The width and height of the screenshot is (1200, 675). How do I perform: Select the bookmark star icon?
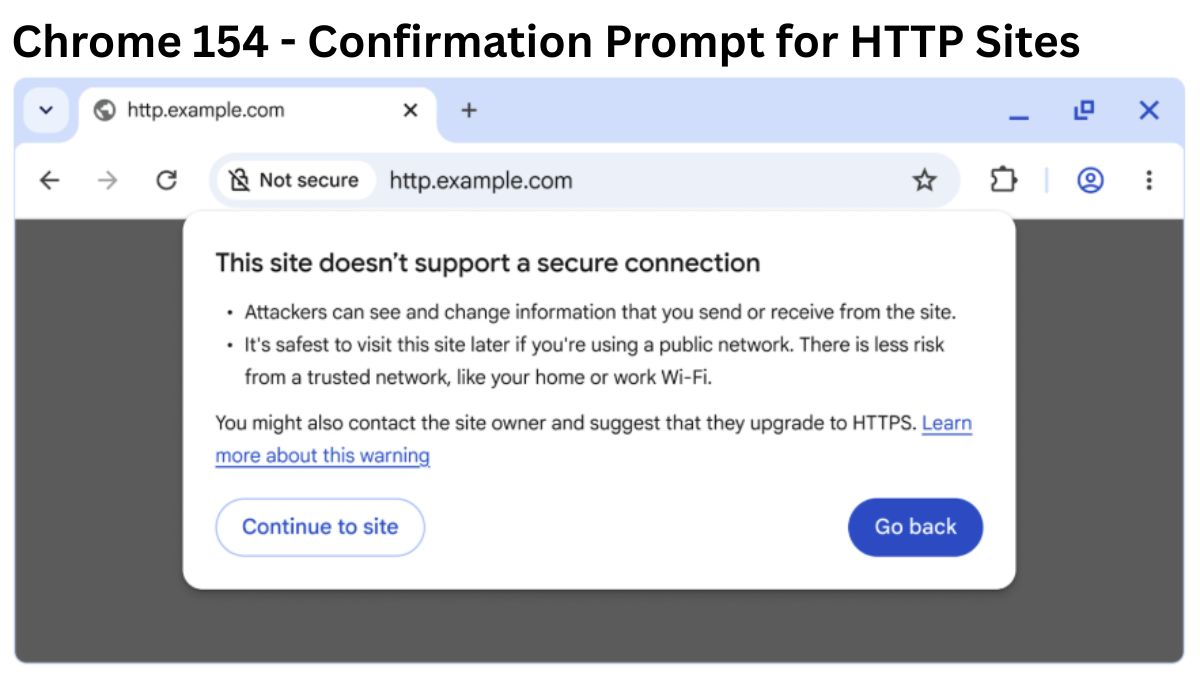[925, 181]
